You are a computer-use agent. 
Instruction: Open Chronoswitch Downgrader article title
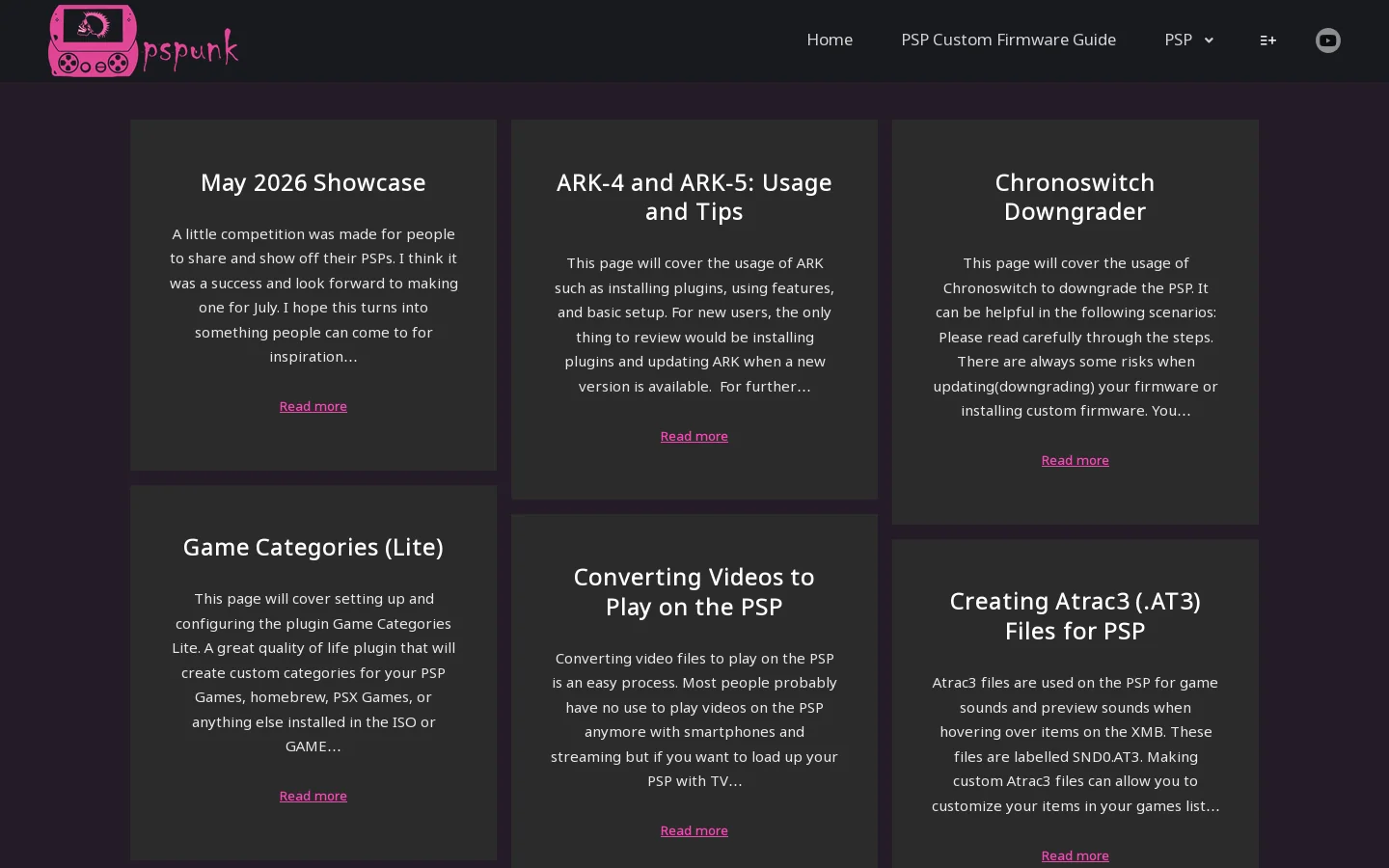pyautogui.click(x=1076, y=197)
